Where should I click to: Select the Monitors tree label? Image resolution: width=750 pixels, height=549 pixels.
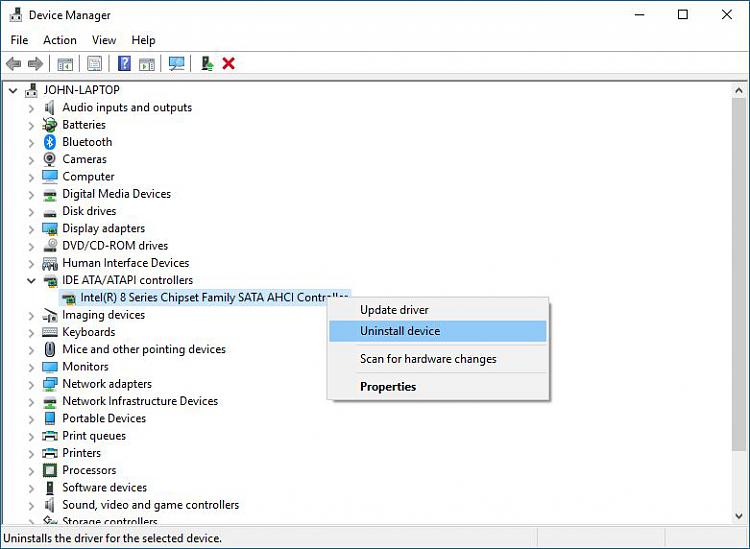pos(85,366)
